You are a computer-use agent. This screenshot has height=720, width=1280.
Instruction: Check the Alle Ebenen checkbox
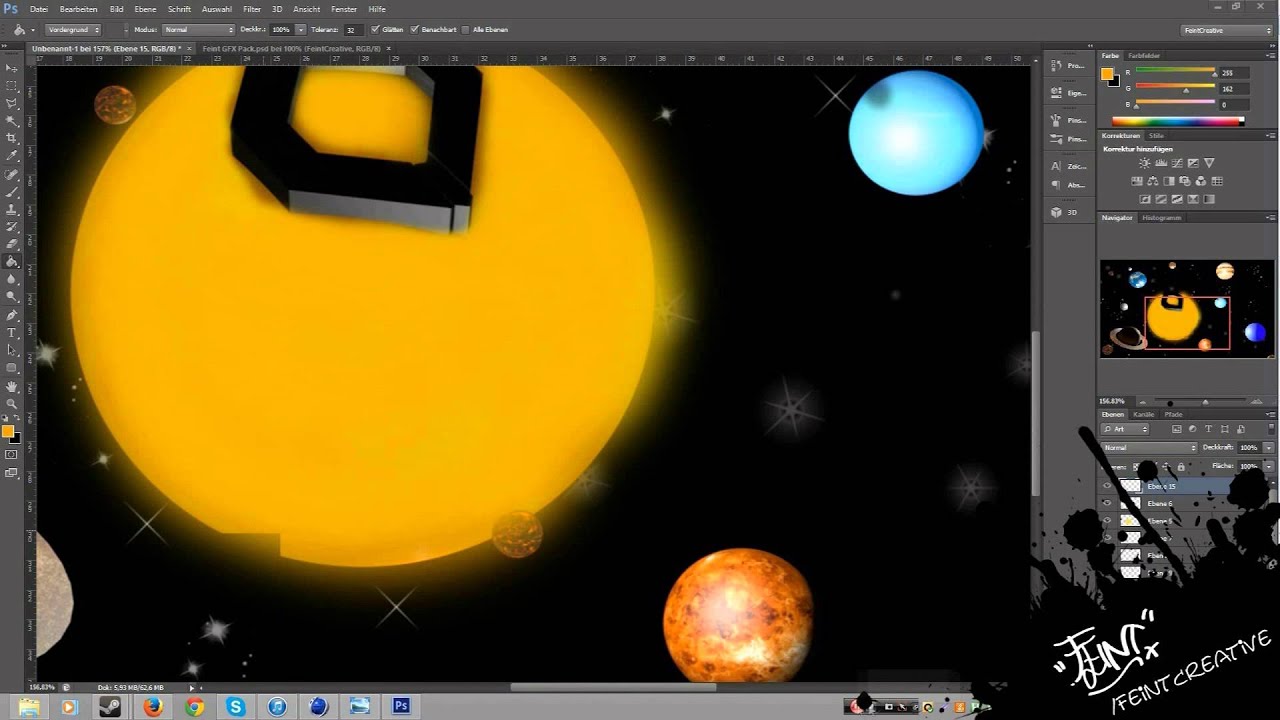(465, 30)
